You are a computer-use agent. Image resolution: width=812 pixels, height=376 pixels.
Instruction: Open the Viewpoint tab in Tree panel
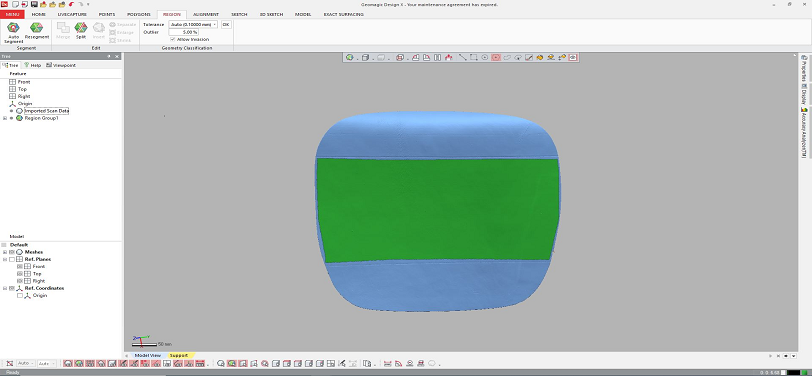(61, 65)
